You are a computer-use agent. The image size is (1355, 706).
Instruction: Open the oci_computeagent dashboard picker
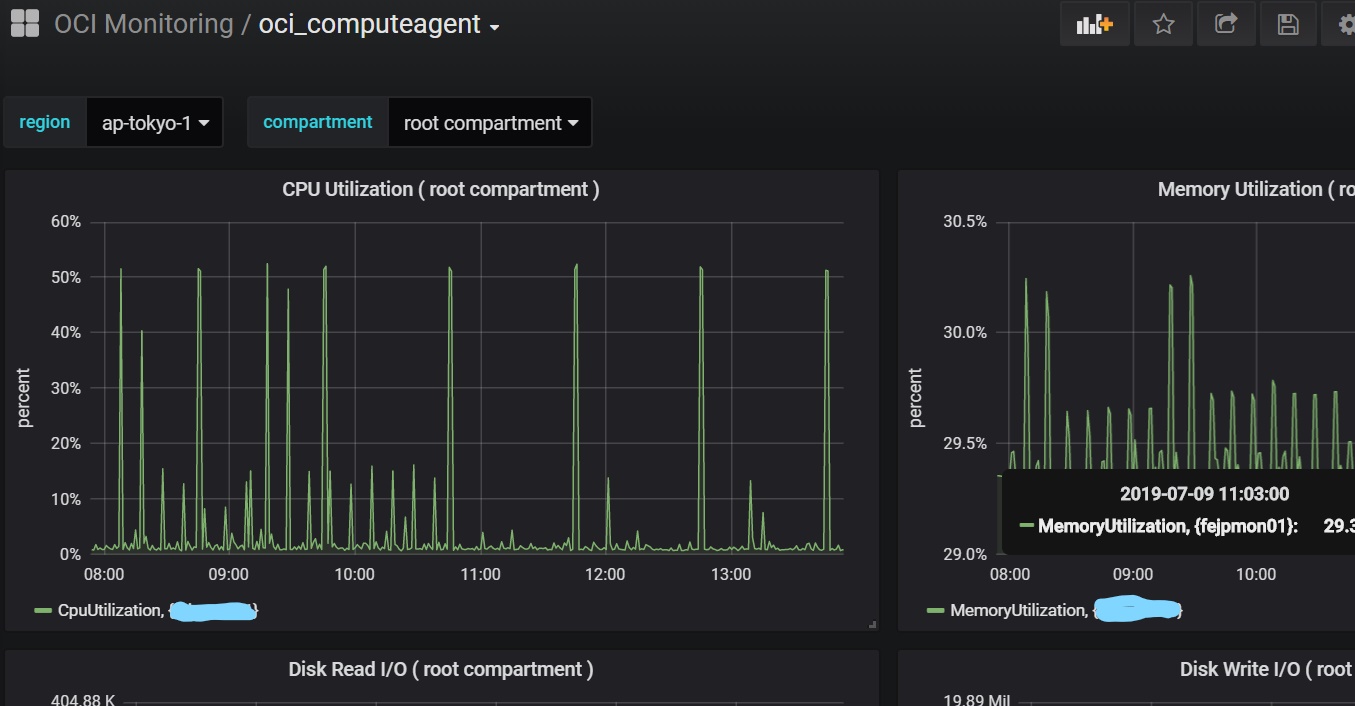[379, 24]
